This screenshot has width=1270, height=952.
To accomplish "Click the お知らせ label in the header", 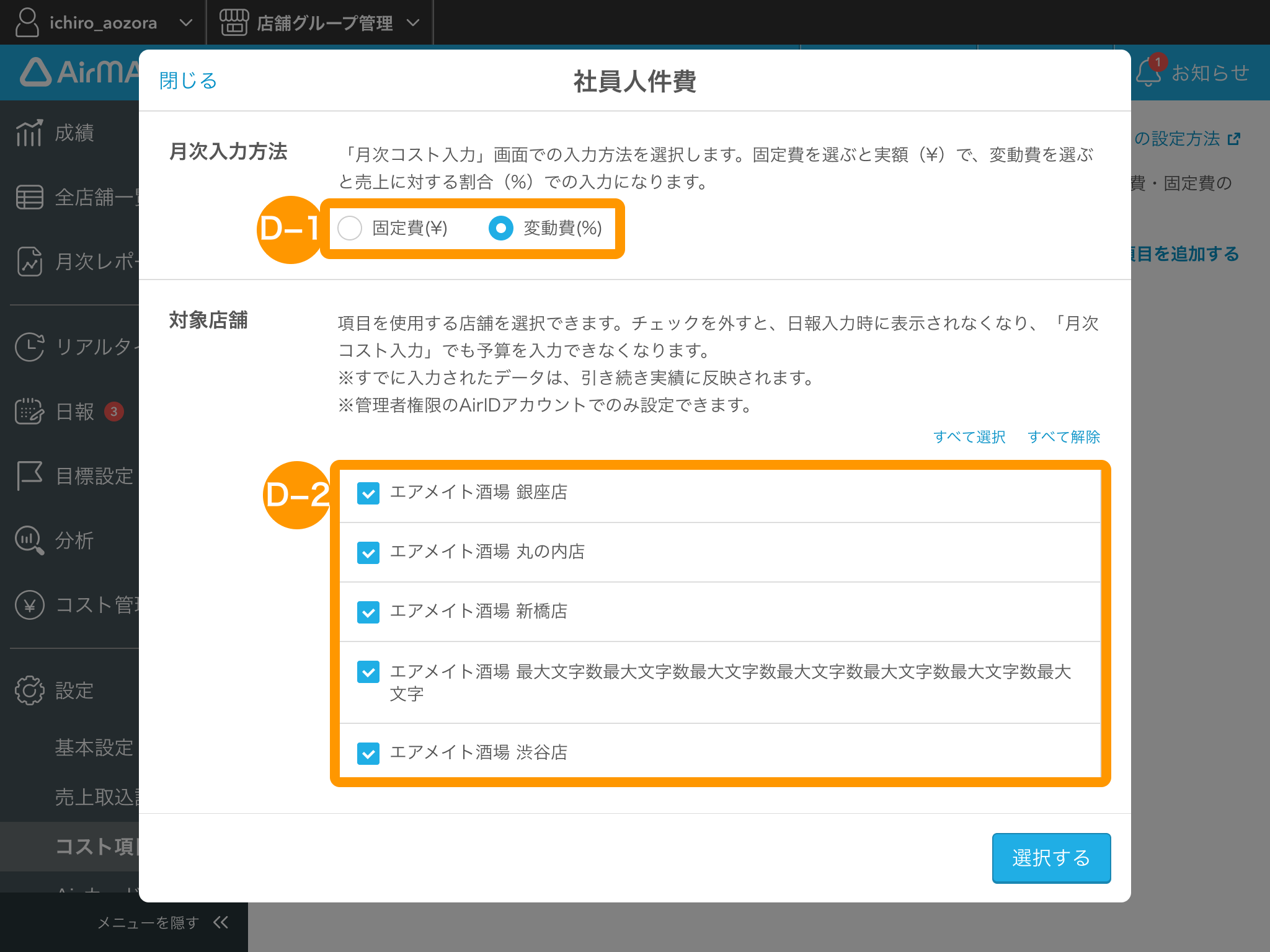I will 1210,73.
